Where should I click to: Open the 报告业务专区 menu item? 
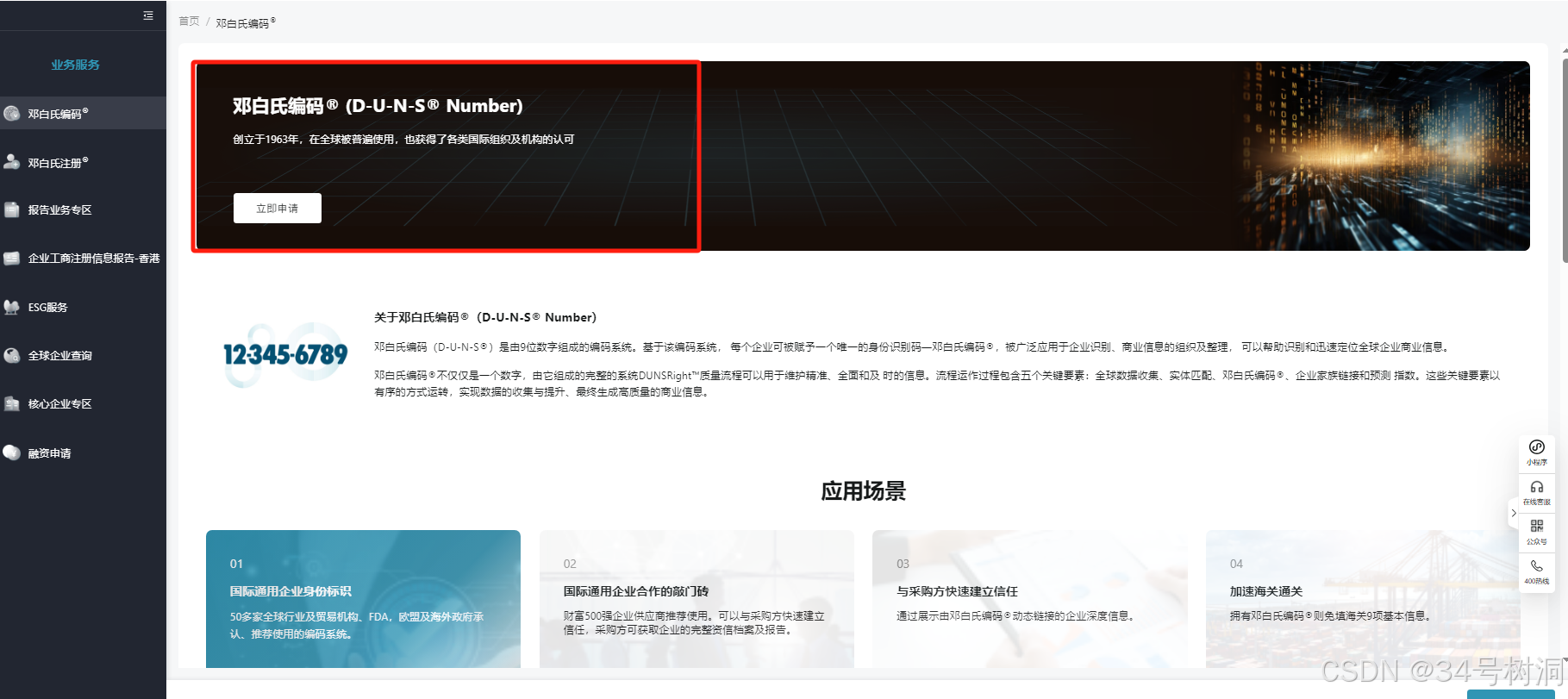[83, 209]
